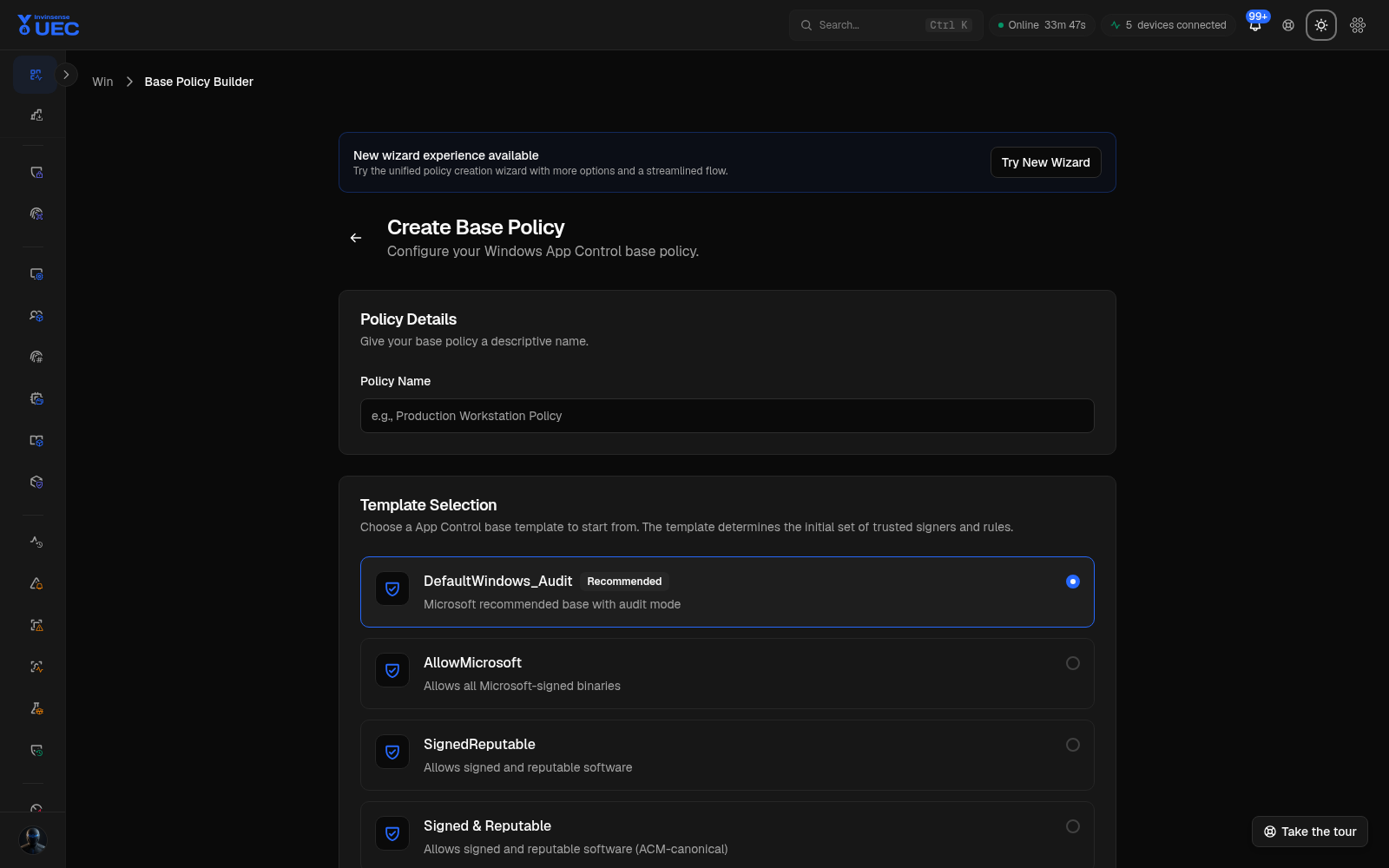
Task: Open the flask bug sidebar icon
Action: point(36,708)
